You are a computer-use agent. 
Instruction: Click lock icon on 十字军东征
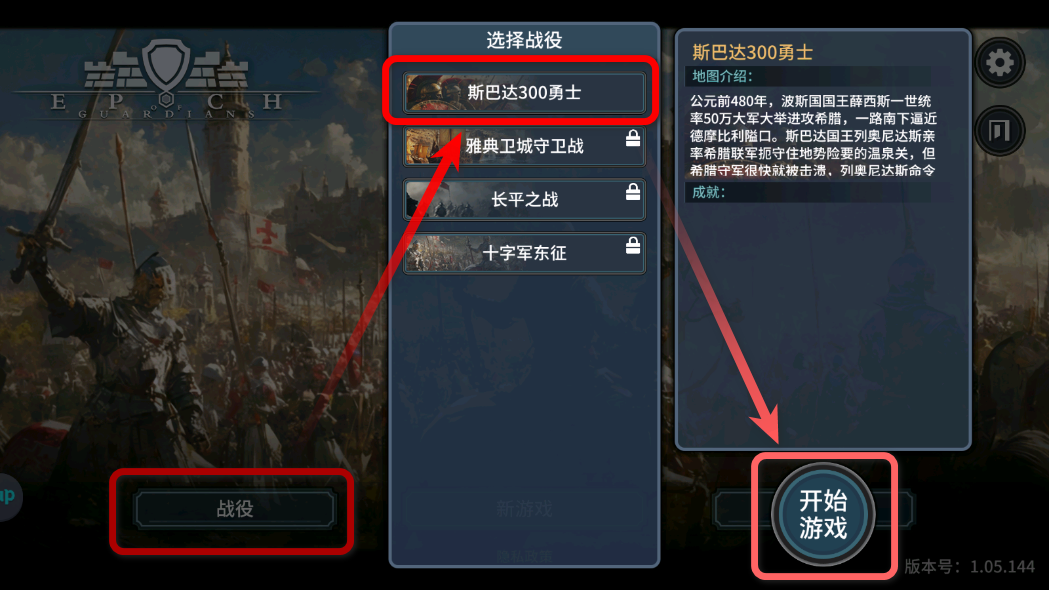coord(633,245)
